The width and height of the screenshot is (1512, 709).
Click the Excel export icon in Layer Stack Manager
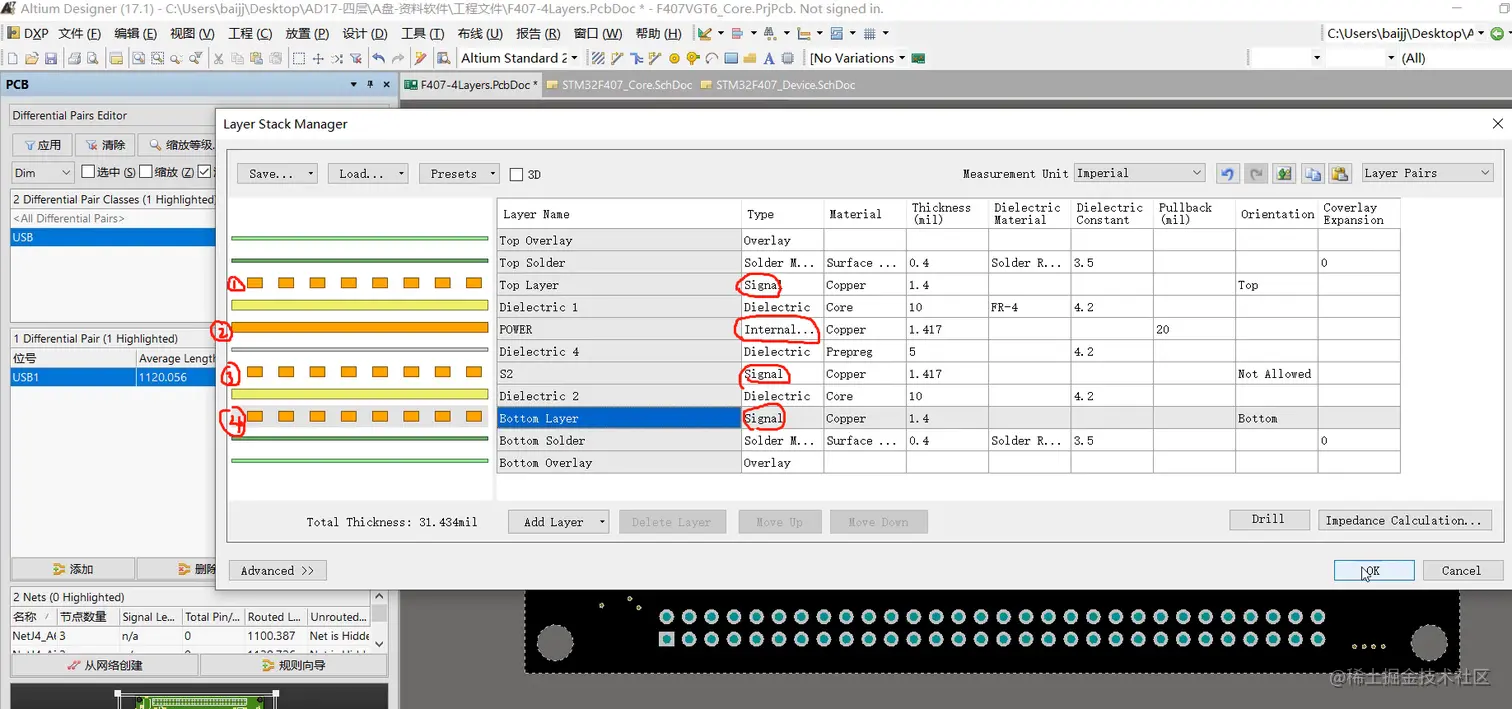(1284, 174)
